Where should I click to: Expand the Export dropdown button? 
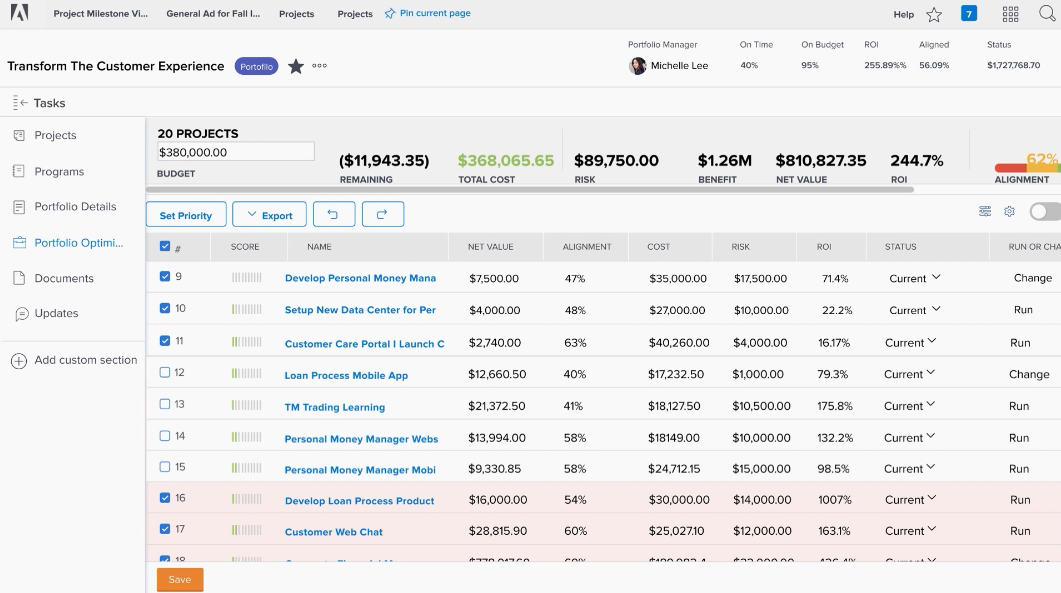(x=270, y=215)
